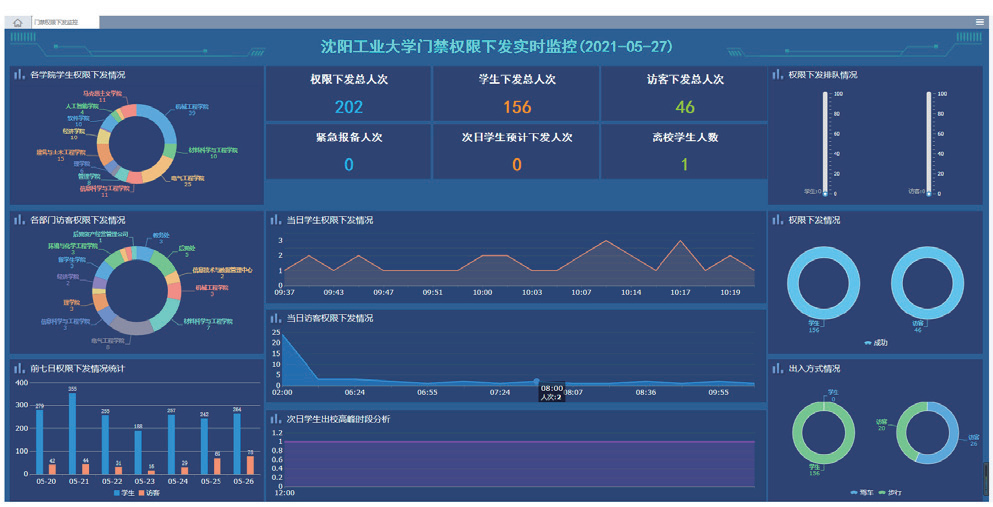Toggle 成功 legend in 权限下发情况 chart
The width and height of the screenshot is (993, 507).
click(876, 343)
